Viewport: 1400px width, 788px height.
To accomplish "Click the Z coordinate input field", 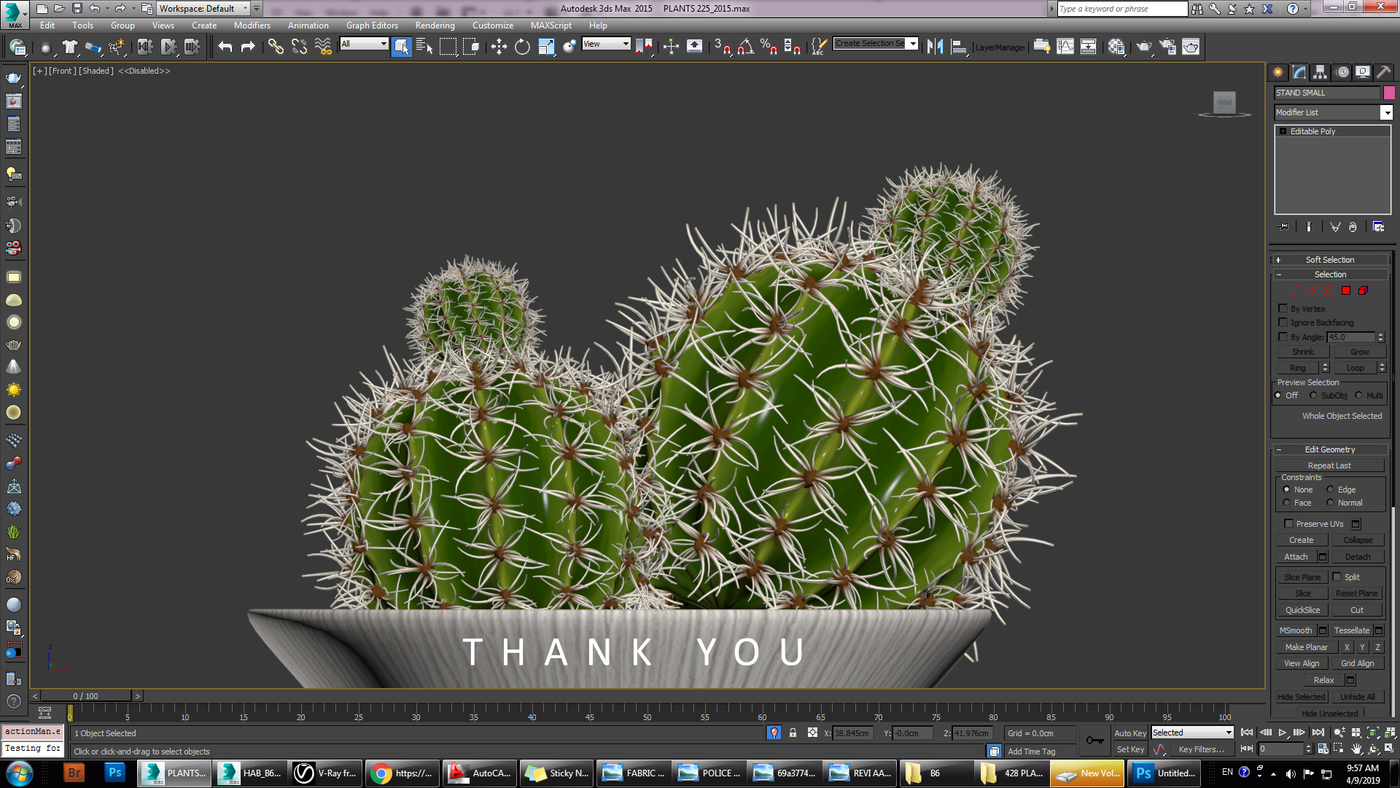I will tap(970, 733).
